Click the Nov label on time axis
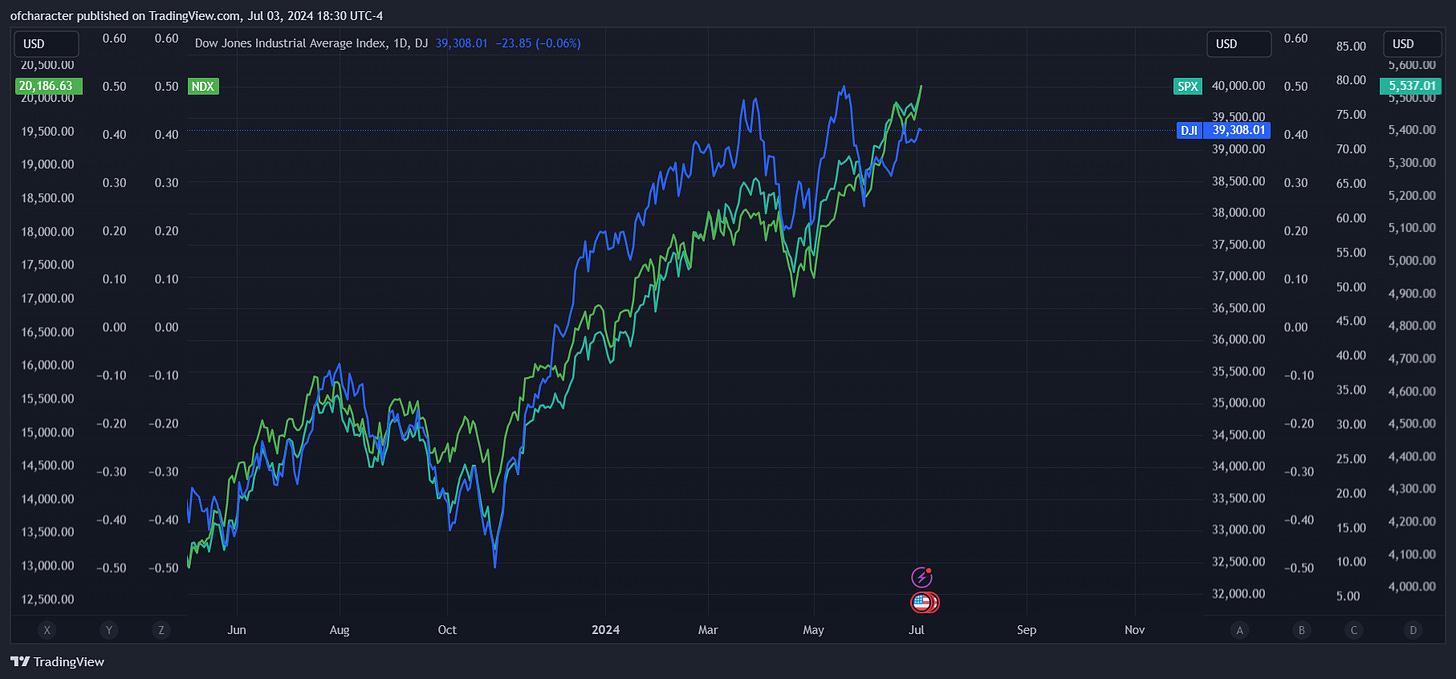Screen dimensions: 1456x679 (1134, 630)
